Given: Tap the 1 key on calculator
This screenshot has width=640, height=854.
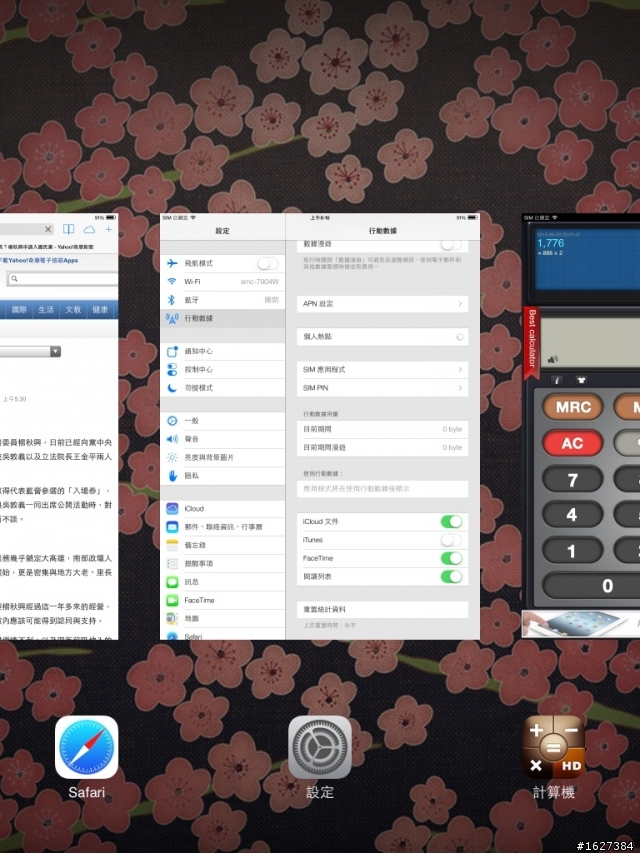Looking at the screenshot, I should (x=572, y=551).
